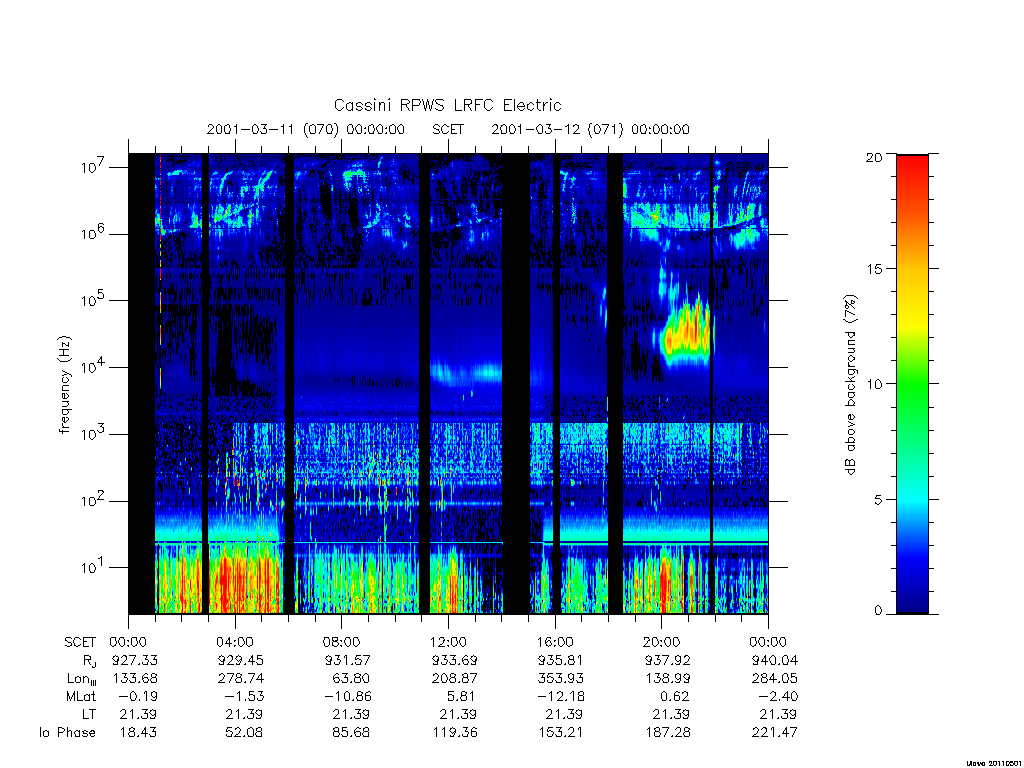The width and height of the screenshot is (1024, 768).
Task: Click Io Phase value "187.28"
Action: pos(667,733)
